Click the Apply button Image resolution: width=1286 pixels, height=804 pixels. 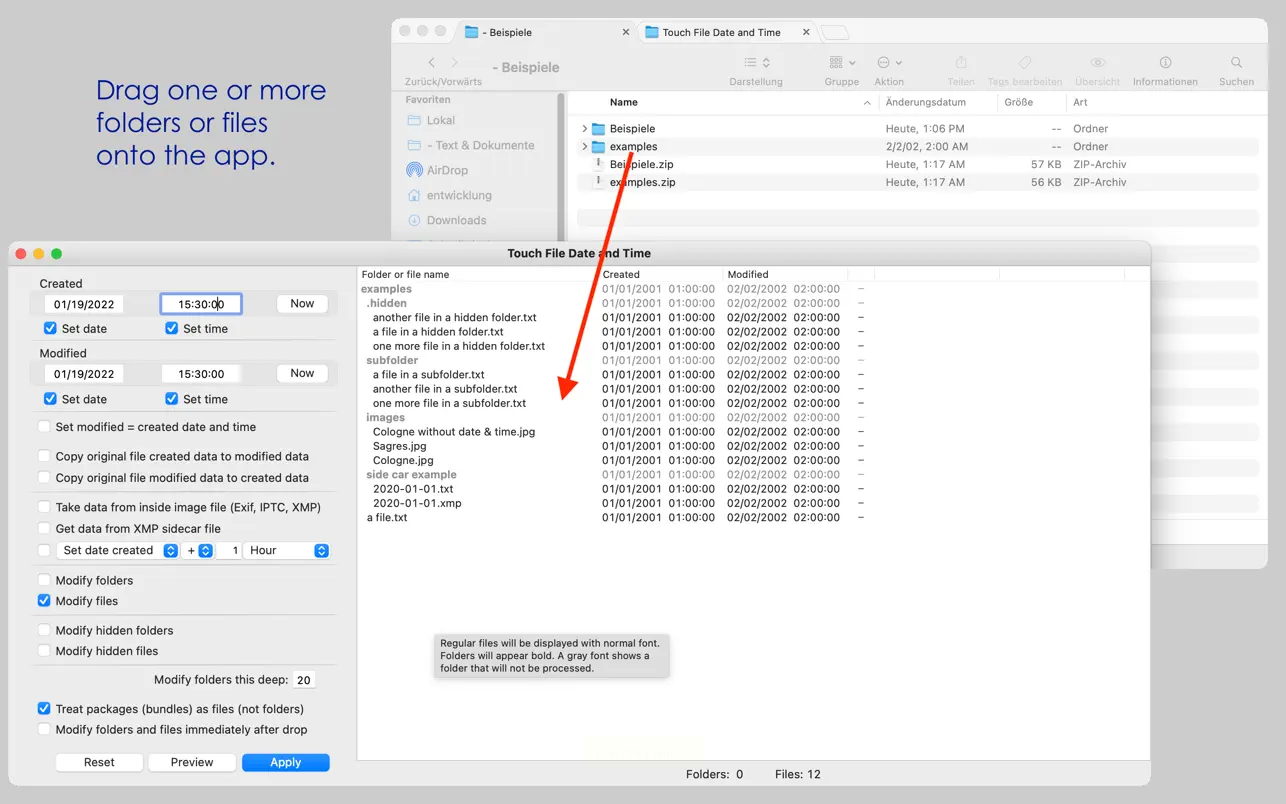[x=285, y=762]
